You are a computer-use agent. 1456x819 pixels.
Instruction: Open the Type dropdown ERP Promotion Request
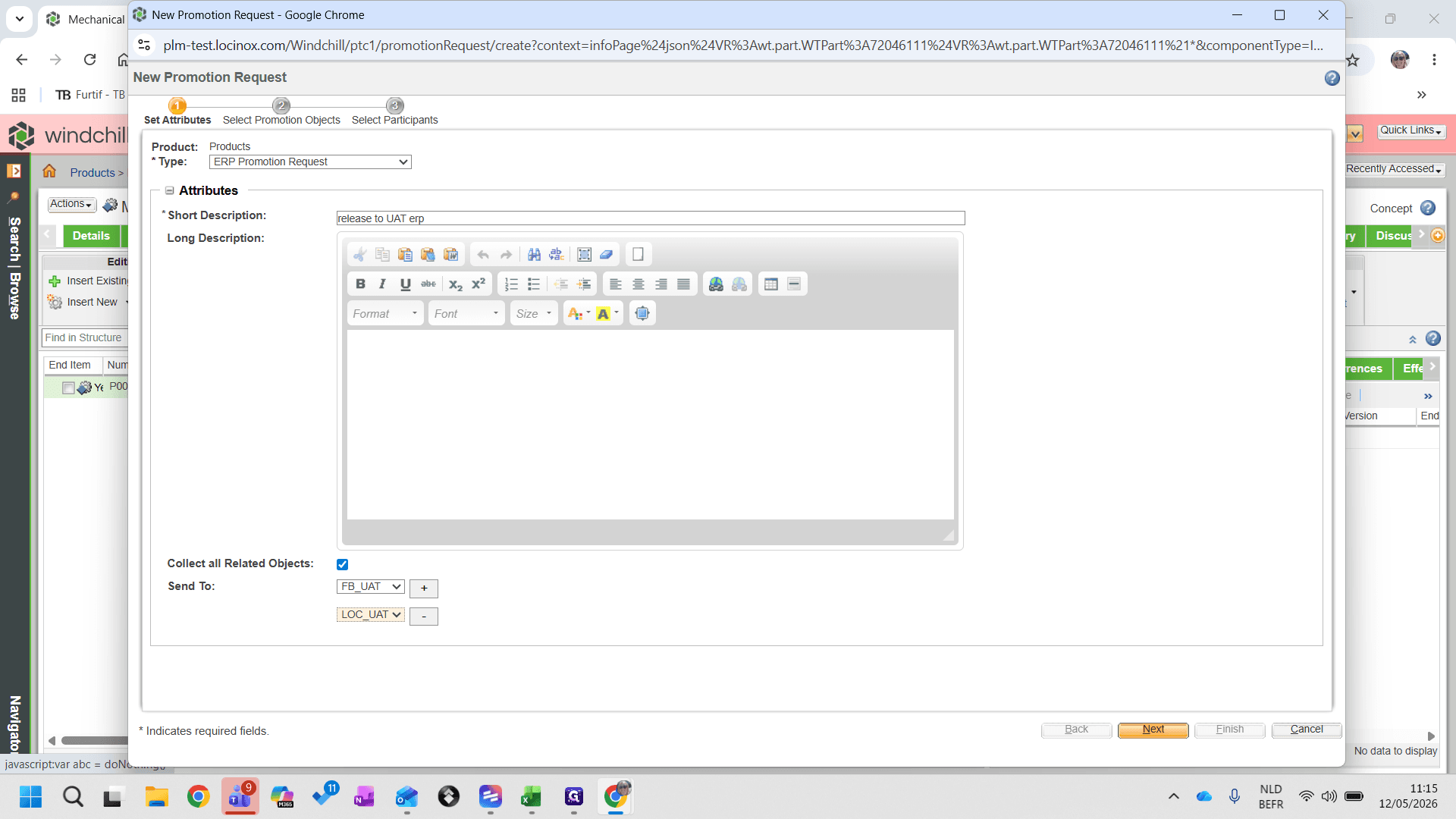coord(310,162)
